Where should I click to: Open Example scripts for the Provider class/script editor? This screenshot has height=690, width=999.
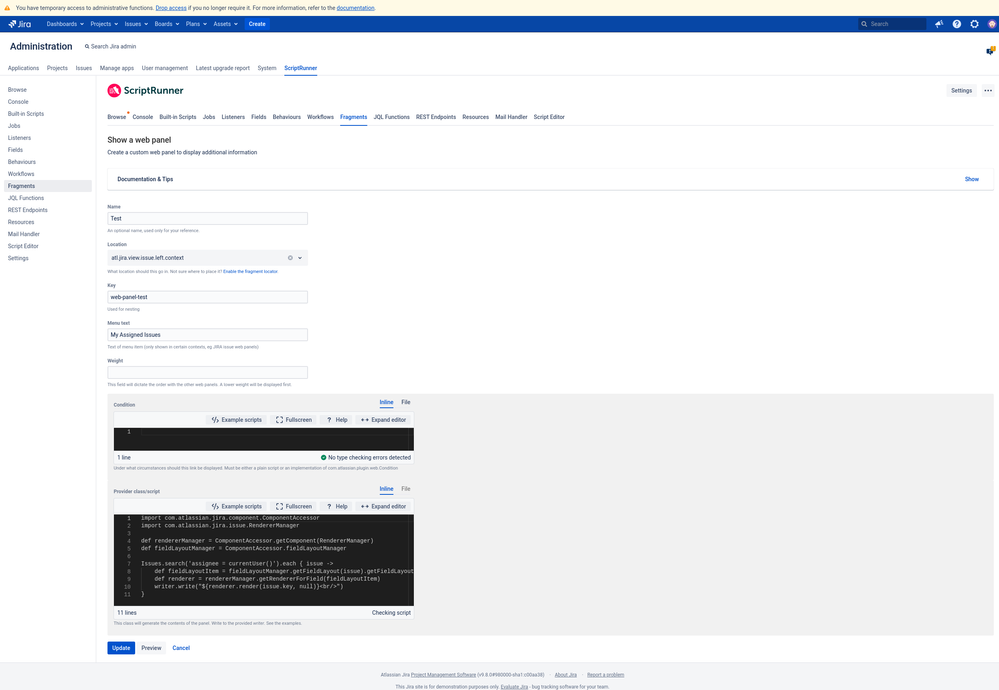pos(236,506)
